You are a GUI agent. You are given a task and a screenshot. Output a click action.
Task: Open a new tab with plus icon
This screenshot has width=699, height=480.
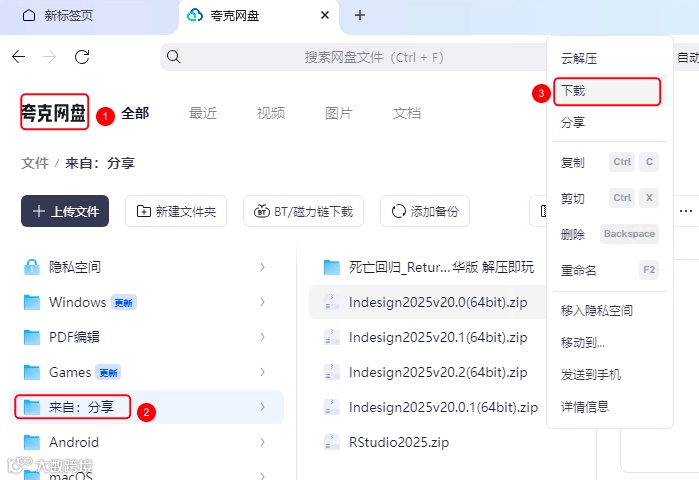click(360, 15)
